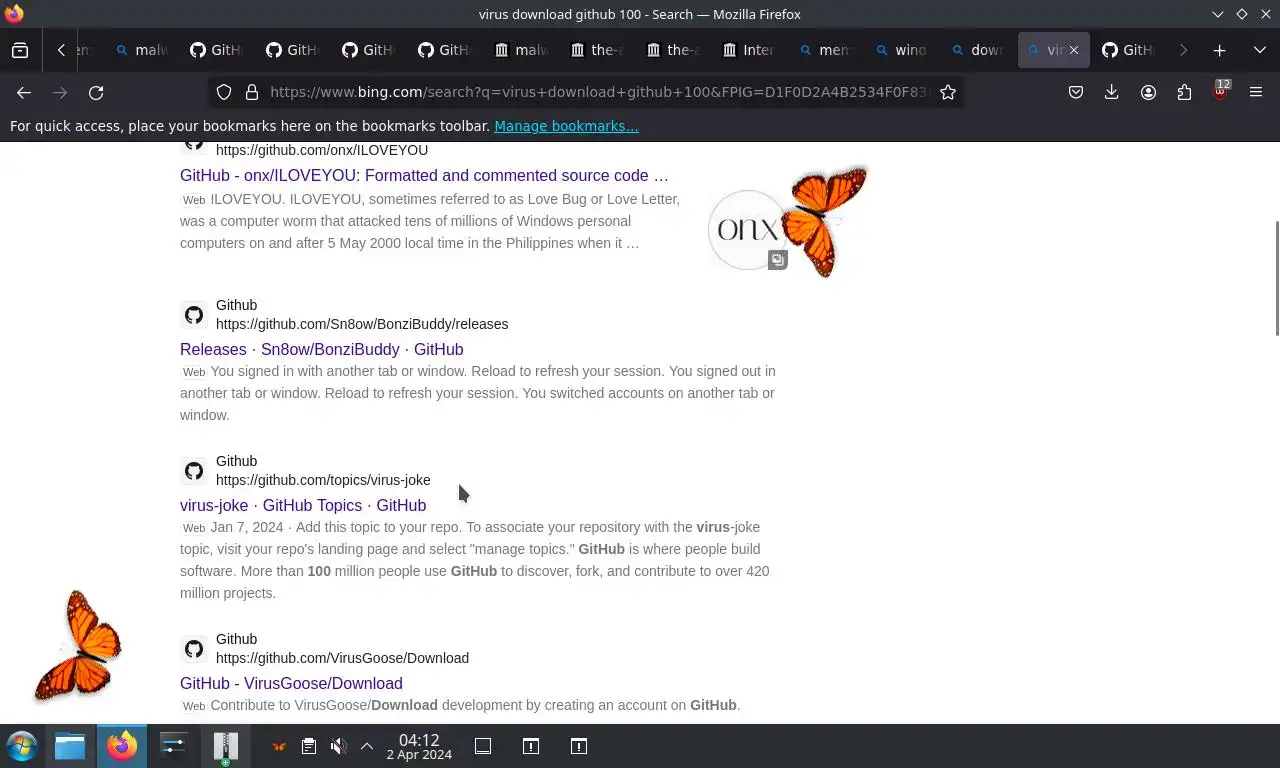Viewport: 1280px width, 768px height.
Task: Click image icon on onx thumbnail
Action: (777, 260)
